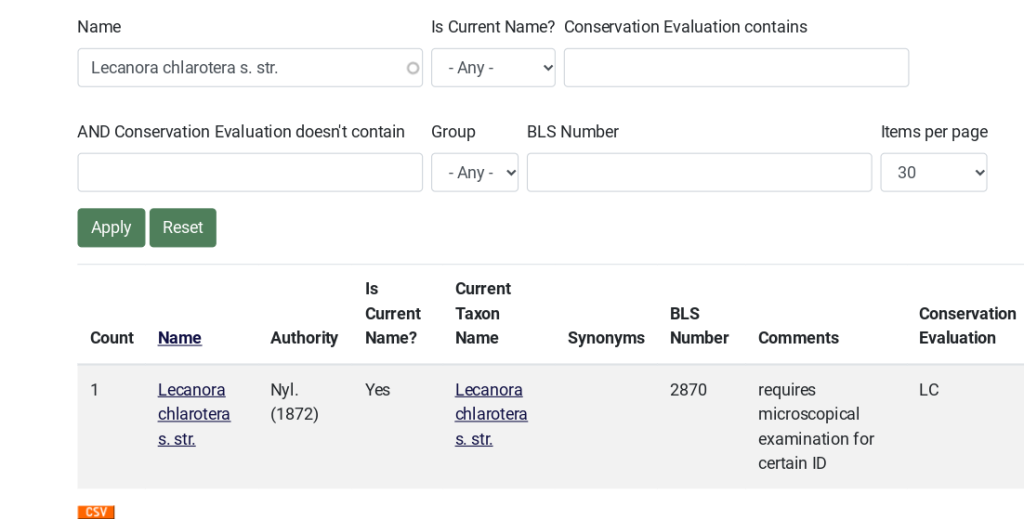Click the Reset button
This screenshot has height=519, width=1024.
(183, 227)
